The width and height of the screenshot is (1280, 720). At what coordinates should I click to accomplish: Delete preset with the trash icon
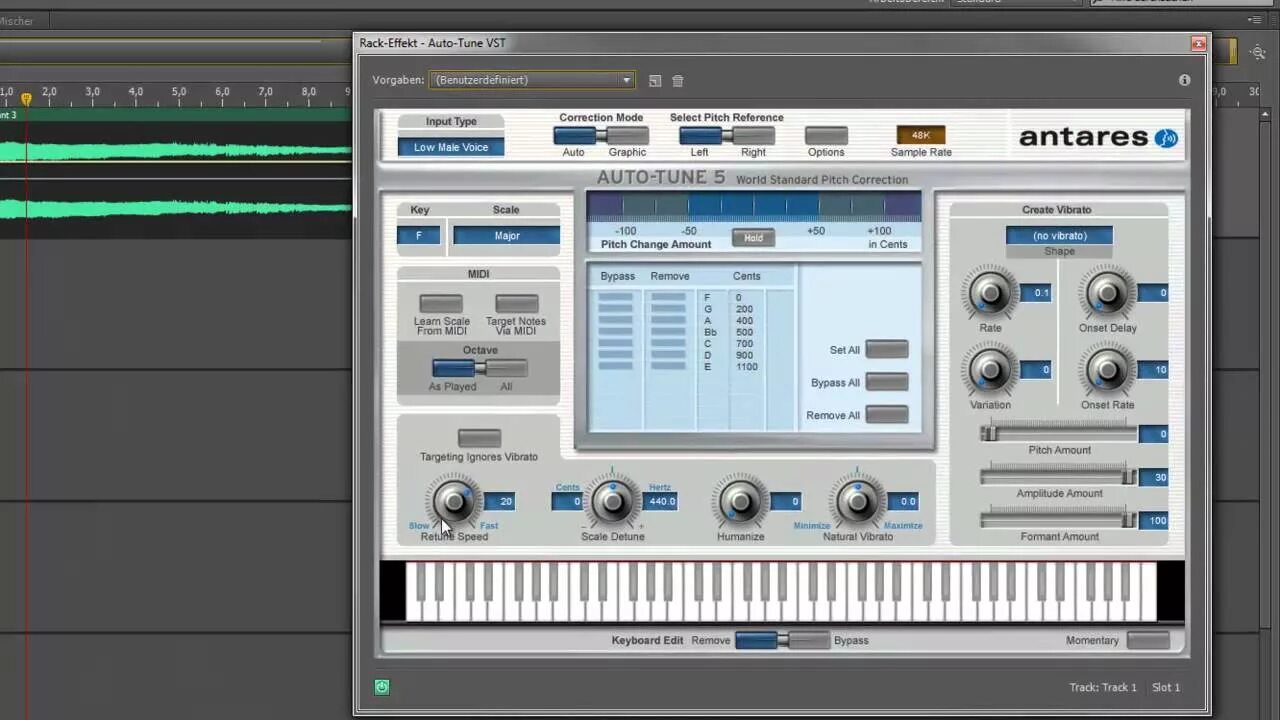(677, 81)
